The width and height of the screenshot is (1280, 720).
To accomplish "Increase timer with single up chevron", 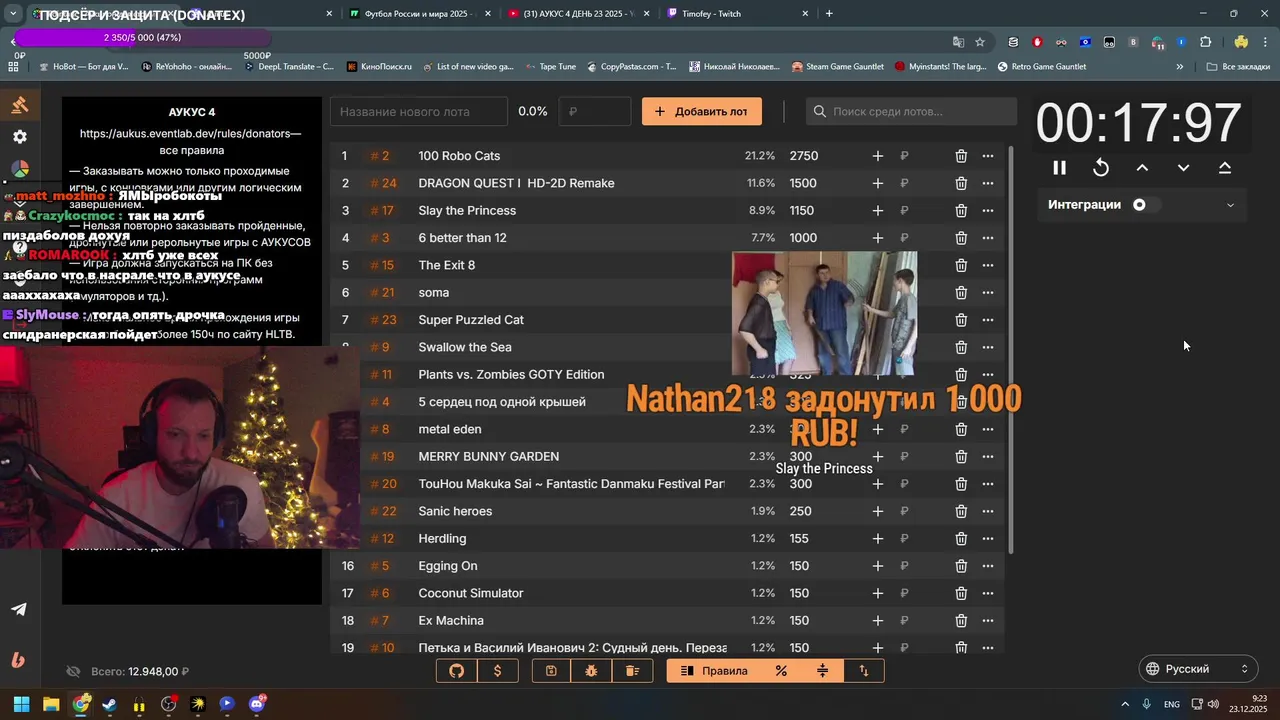I will [1142, 168].
